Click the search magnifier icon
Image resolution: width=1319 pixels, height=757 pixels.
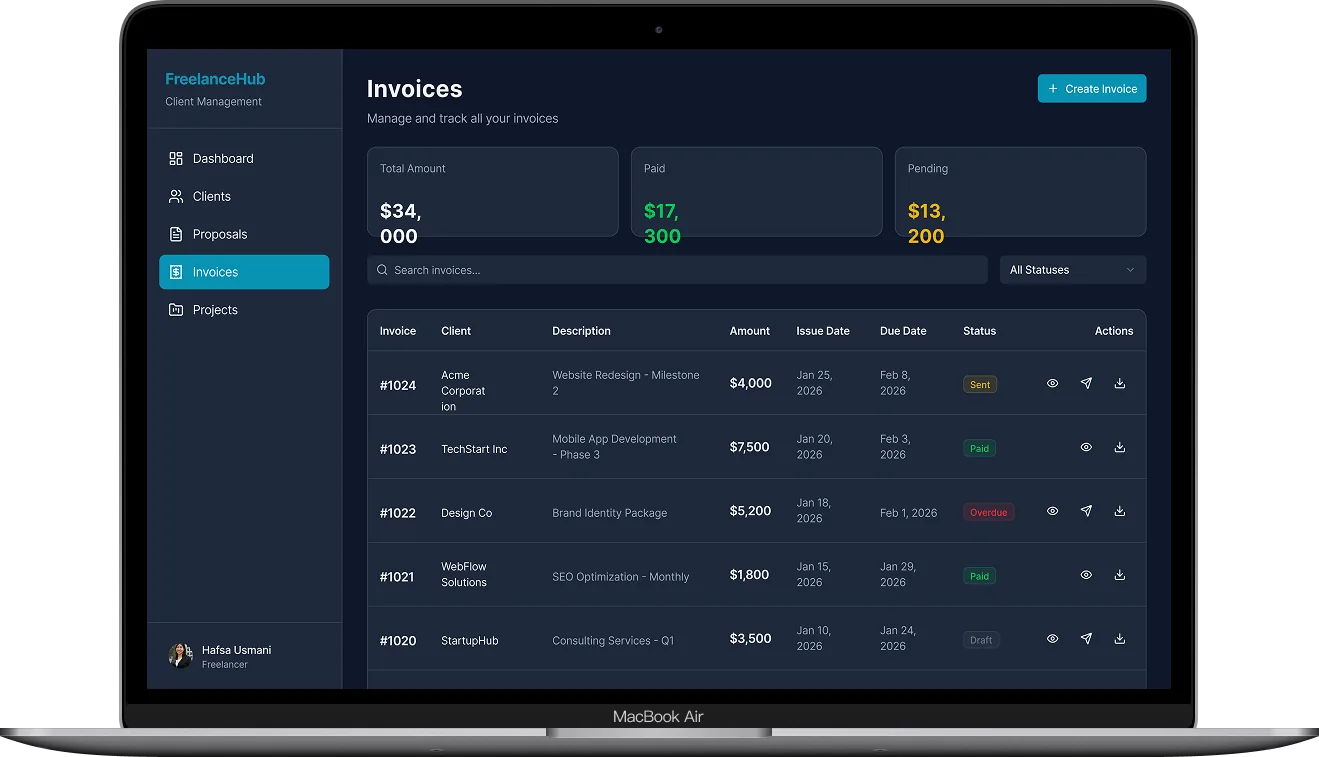point(382,270)
